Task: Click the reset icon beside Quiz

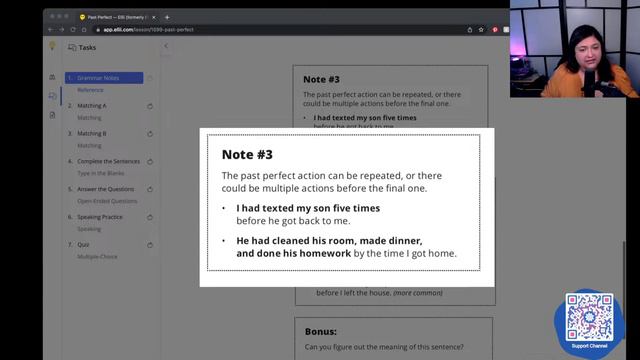Action: [x=150, y=245]
